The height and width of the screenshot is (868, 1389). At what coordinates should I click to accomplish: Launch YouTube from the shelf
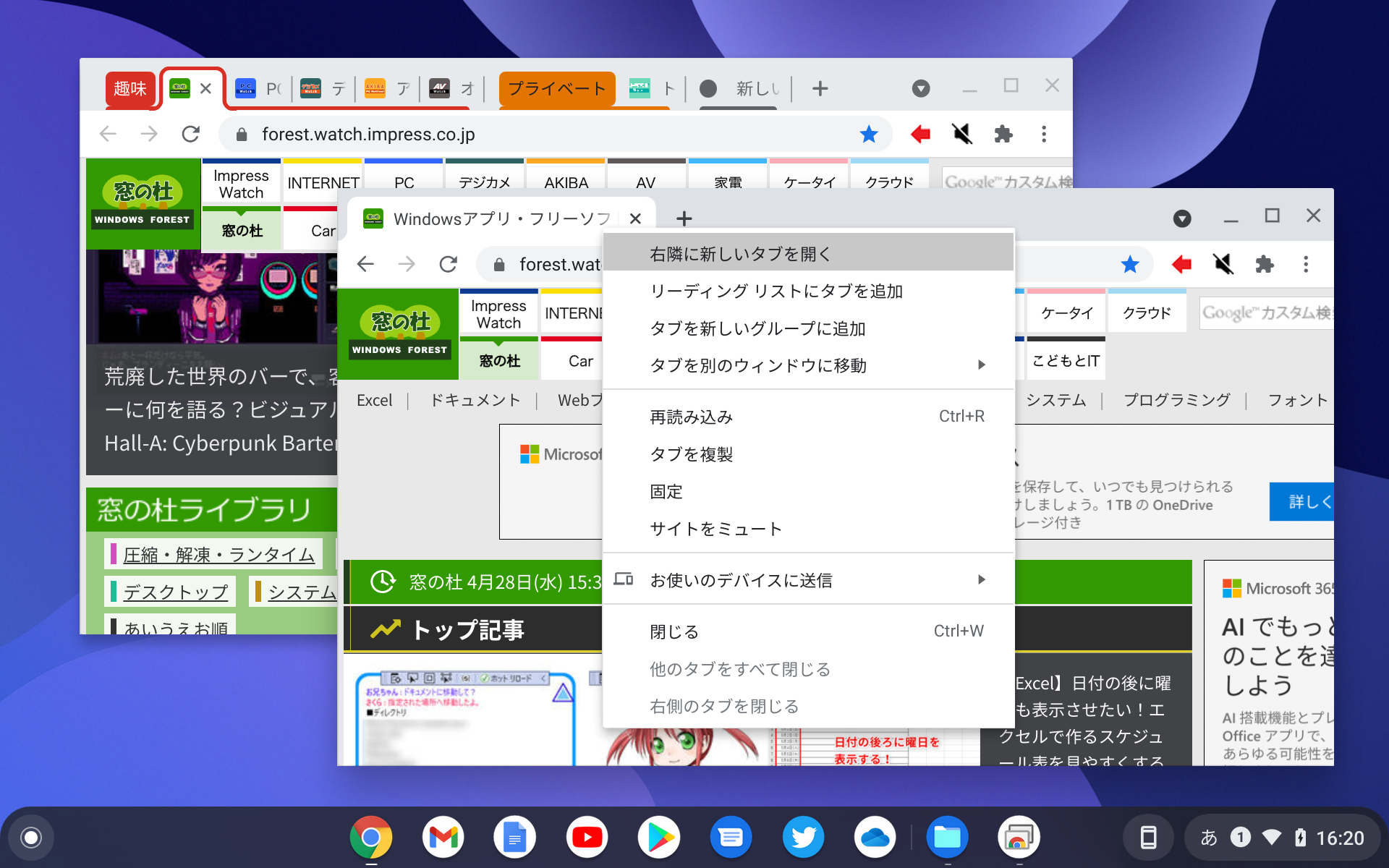pyautogui.click(x=587, y=837)
